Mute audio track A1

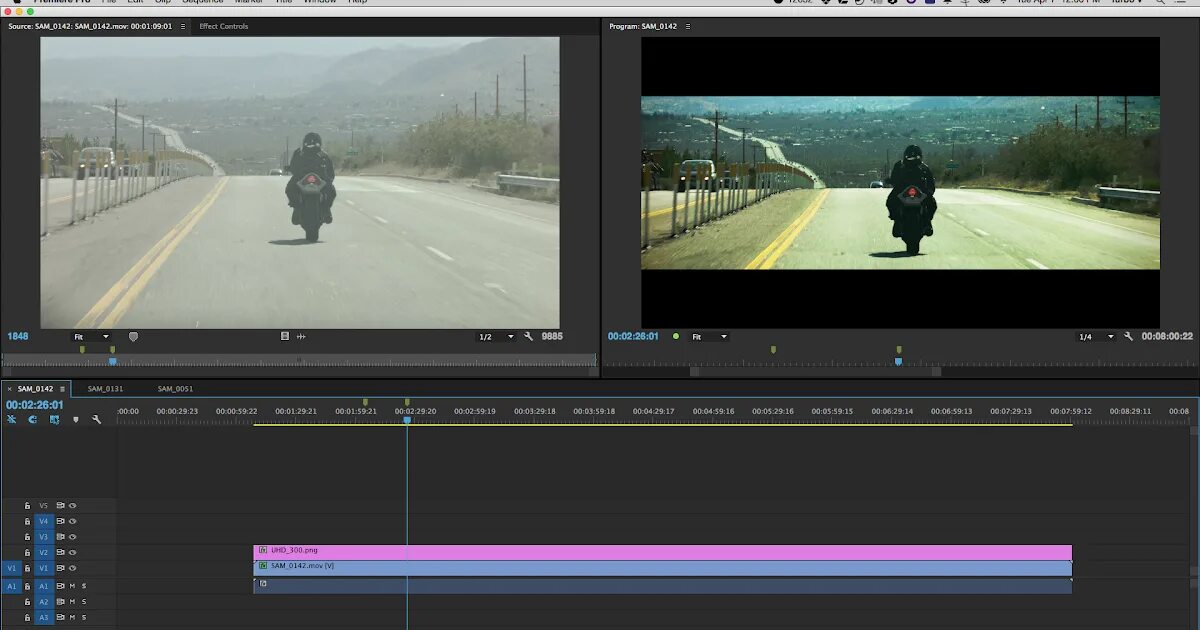(x=72, y=586)
